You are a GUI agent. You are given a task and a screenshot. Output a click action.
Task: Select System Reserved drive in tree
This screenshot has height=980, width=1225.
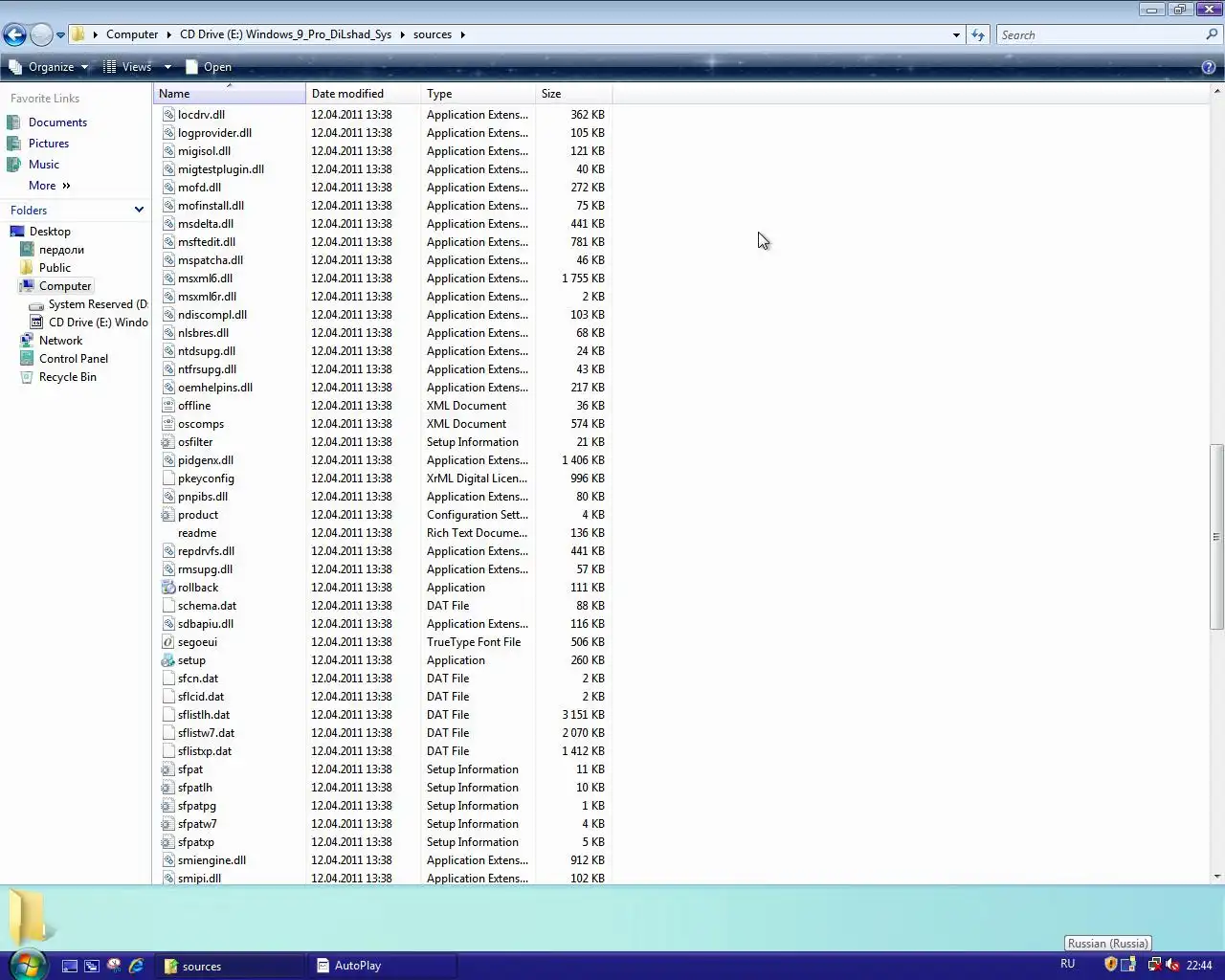tap(98, 304)
